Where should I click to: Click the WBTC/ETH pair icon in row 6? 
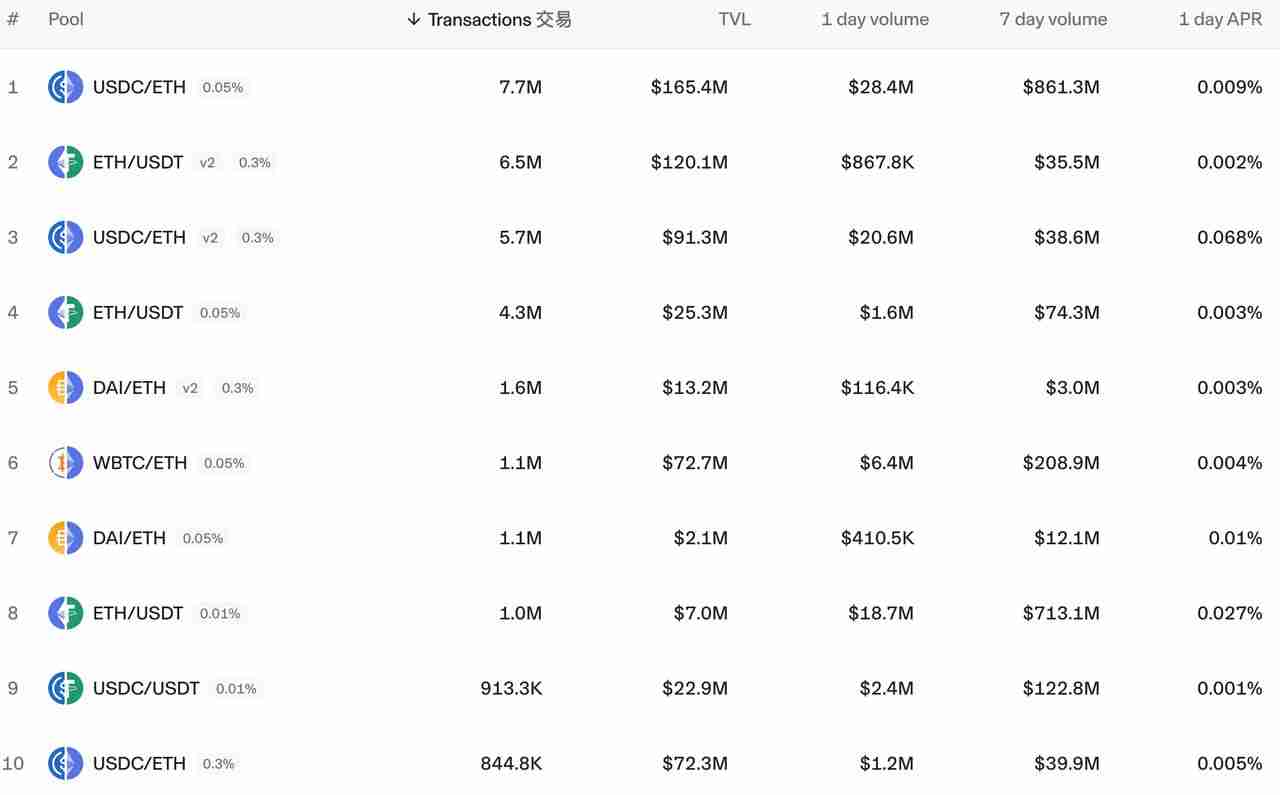(64, 462)
